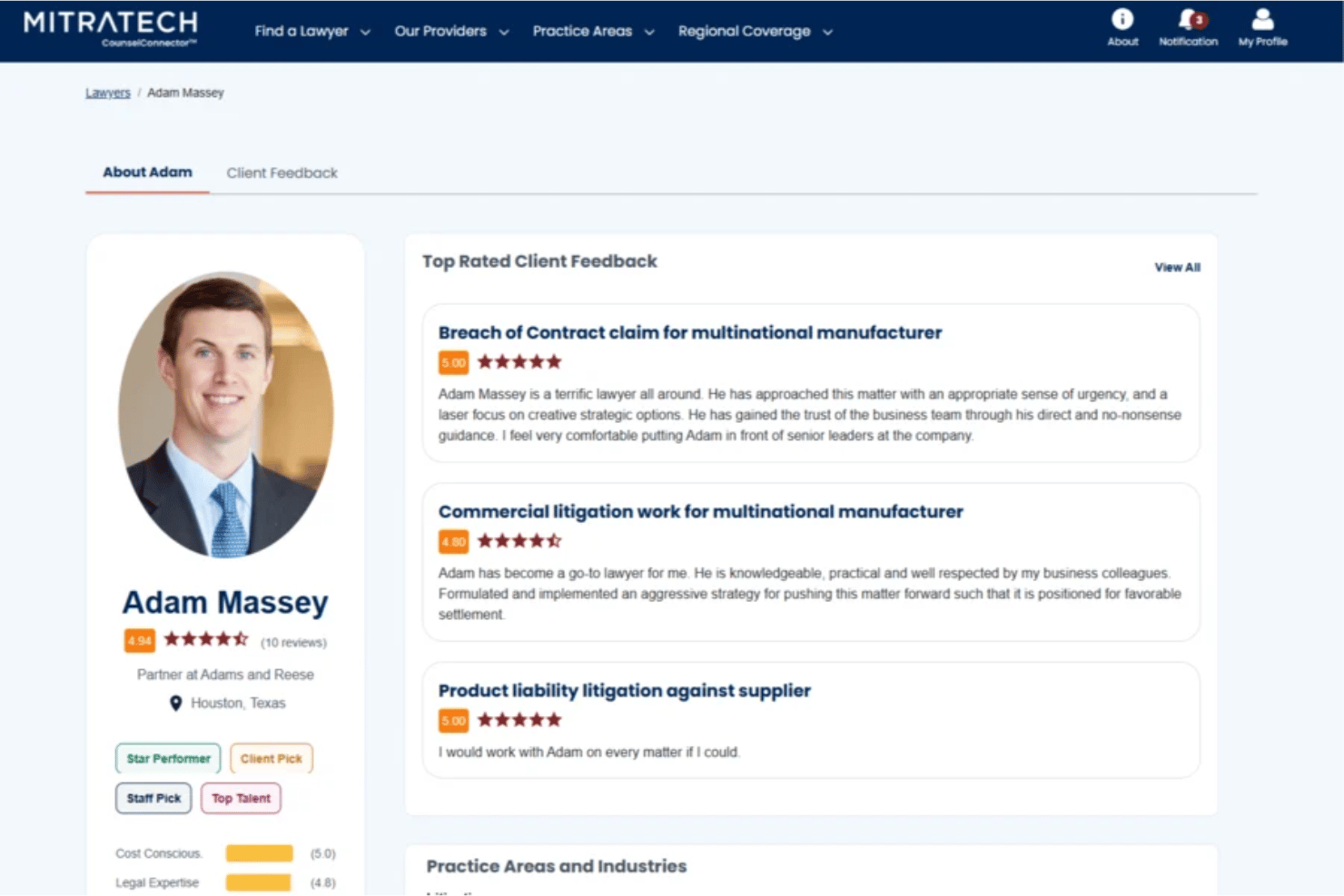The height and width of the screenshot is (896, 1344).
Task: Click the Staff Pick badge
Action: [153, 799]
